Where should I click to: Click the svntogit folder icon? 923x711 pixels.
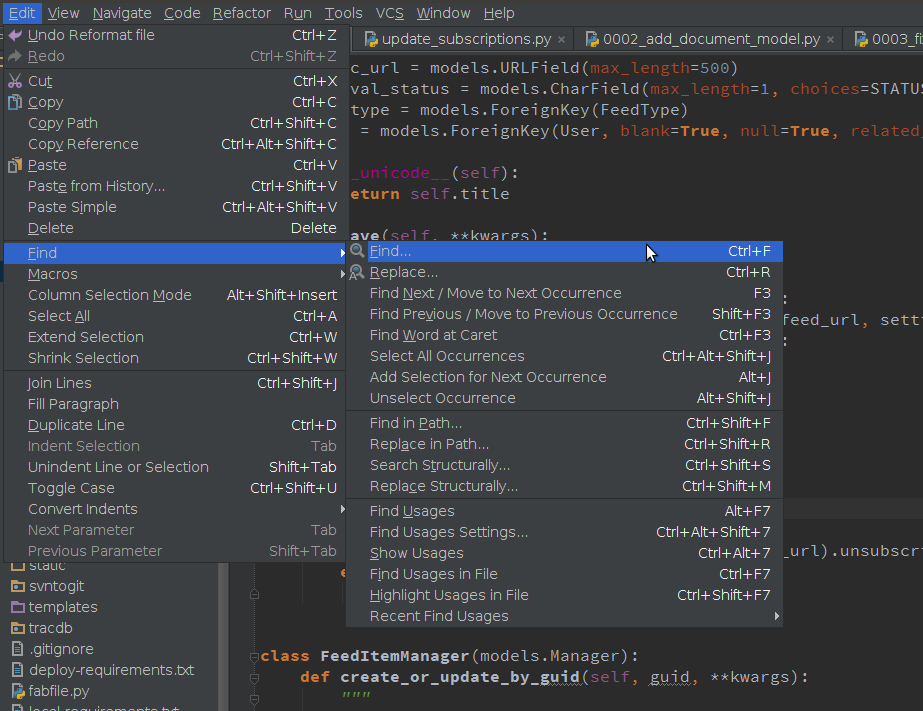coord(18,586)
